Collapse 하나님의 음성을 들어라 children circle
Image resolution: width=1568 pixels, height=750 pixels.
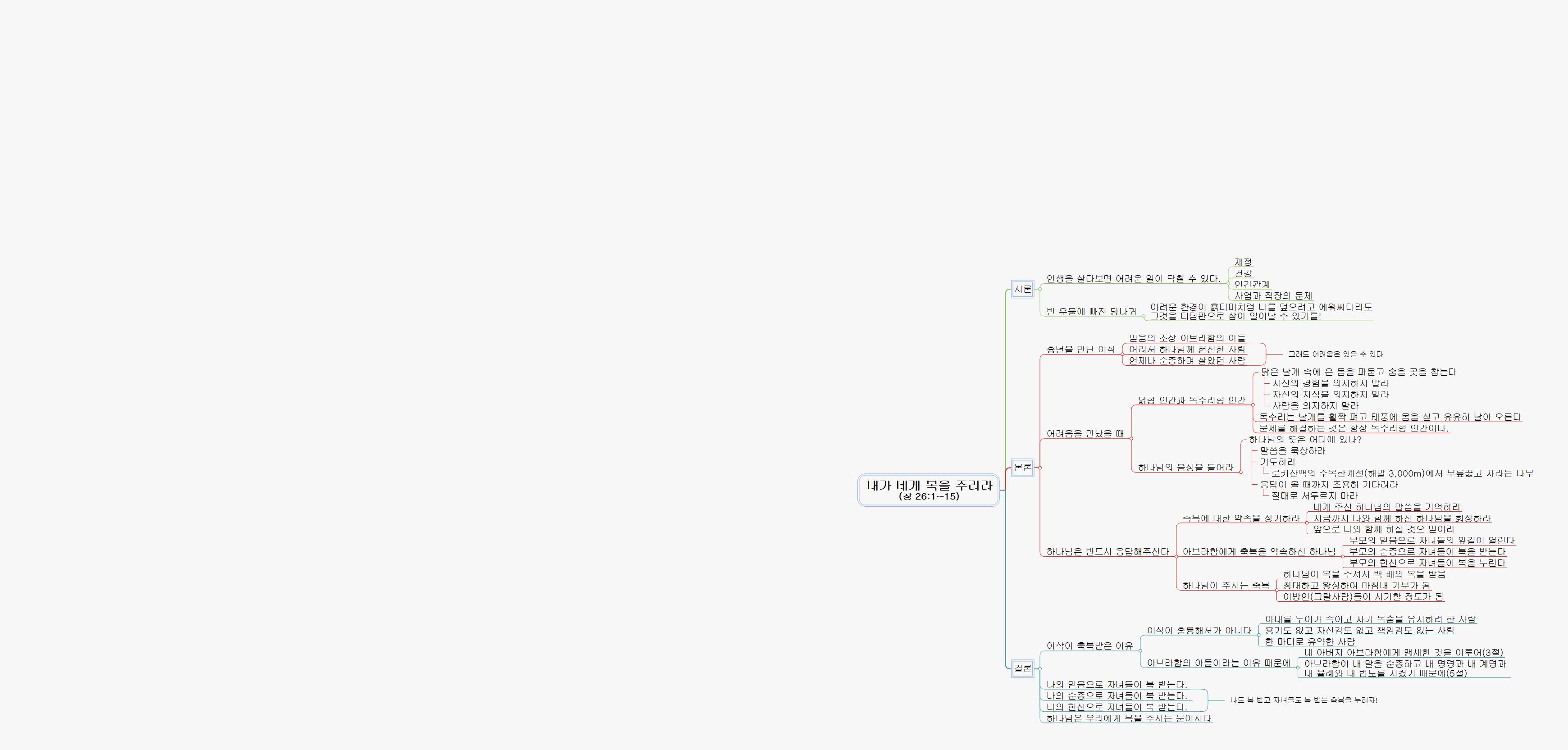pos(1240,473)
